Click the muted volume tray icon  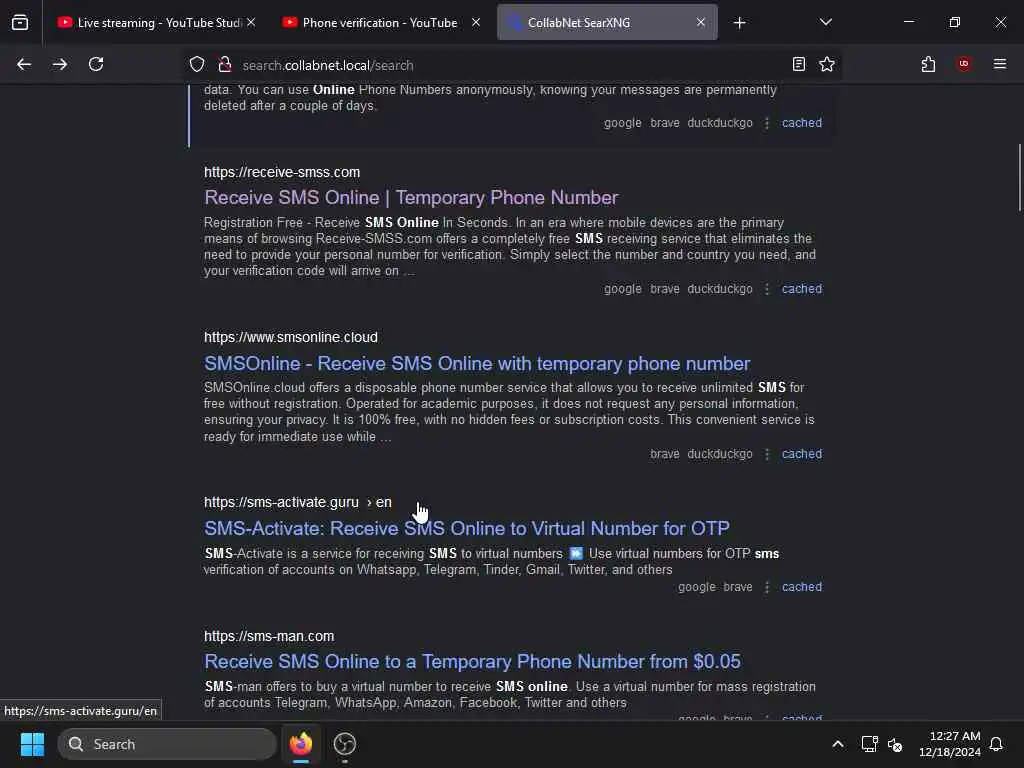pos(895,744)
